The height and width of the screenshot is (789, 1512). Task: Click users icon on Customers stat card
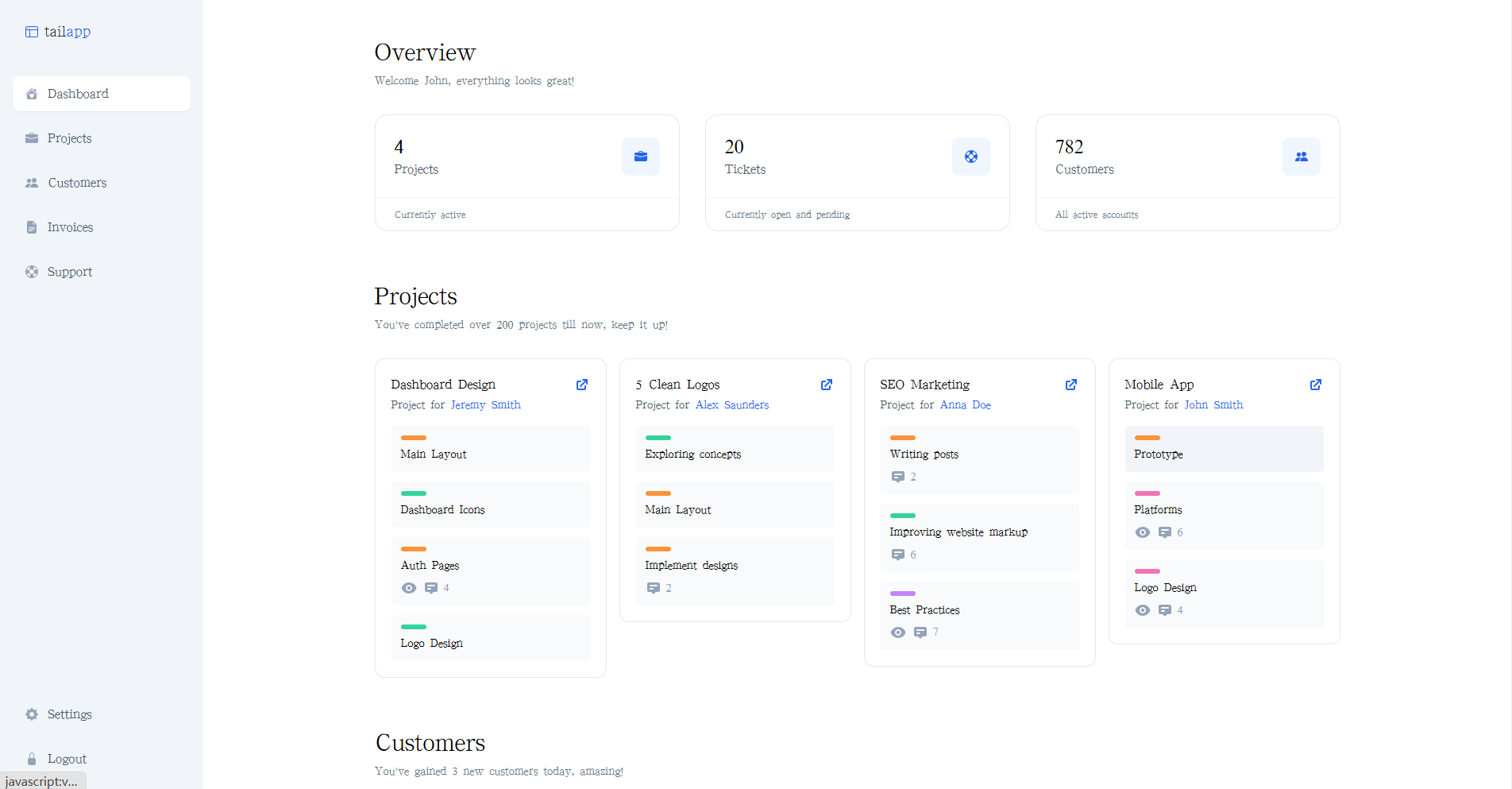point(1302,157)
